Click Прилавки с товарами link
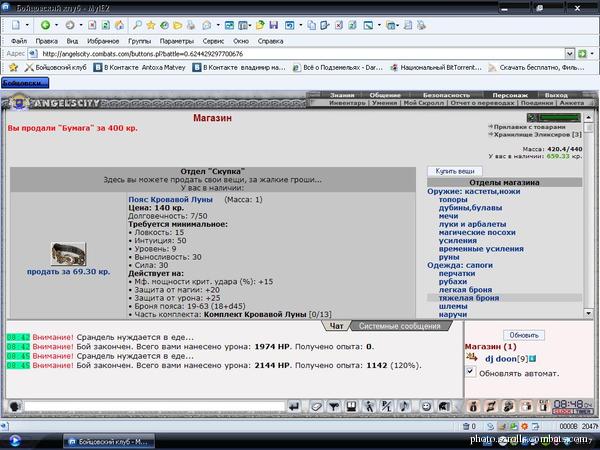This screenshot has width=600, height=450. pos(529,127)
